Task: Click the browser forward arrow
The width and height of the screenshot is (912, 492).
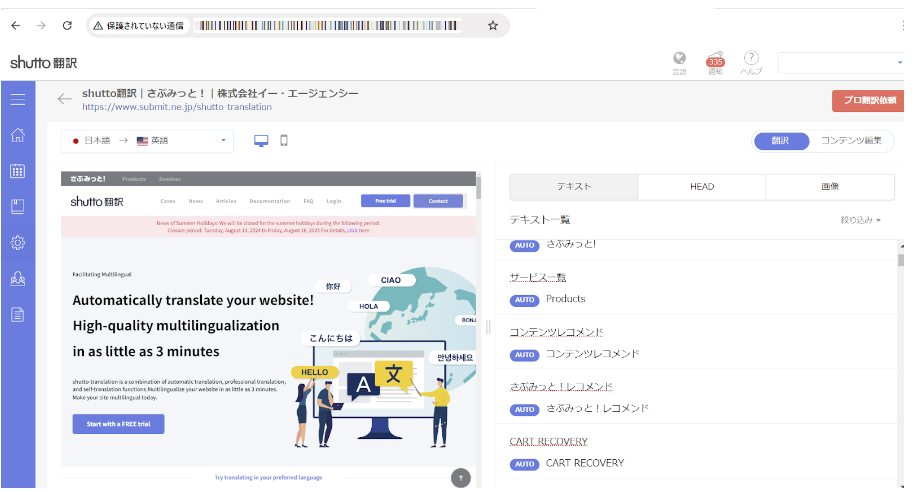Action: click(41, 26)
